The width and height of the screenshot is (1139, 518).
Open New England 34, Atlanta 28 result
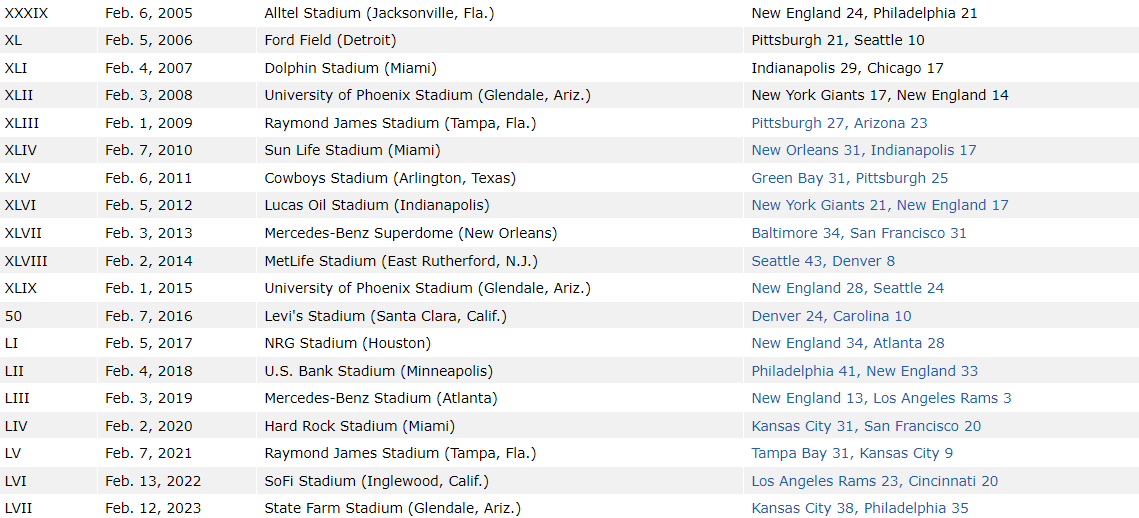pos(848,343)
